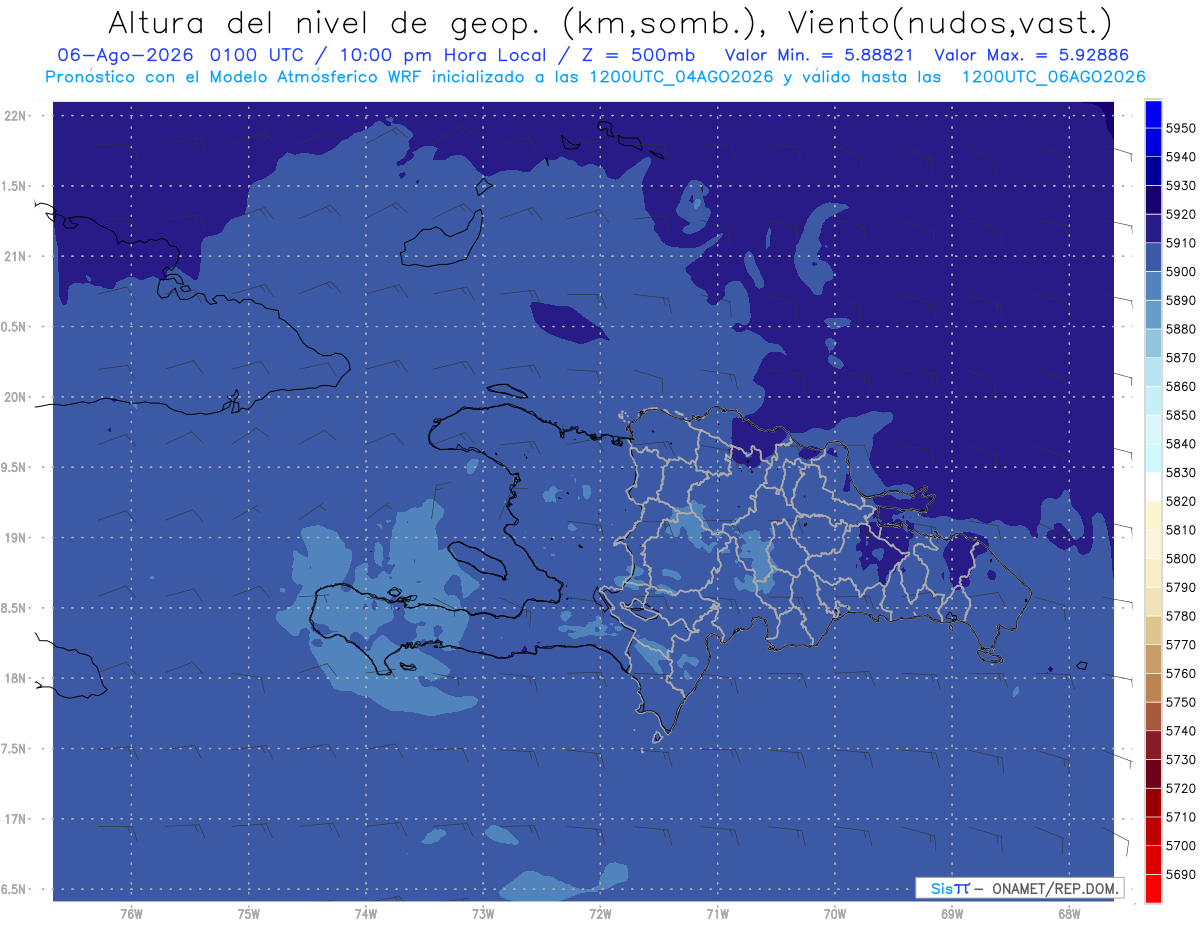This screenshot has height=927, width=1200.
Task: Click the '21N' latitude axis label
Action: [x=16, y=257]
